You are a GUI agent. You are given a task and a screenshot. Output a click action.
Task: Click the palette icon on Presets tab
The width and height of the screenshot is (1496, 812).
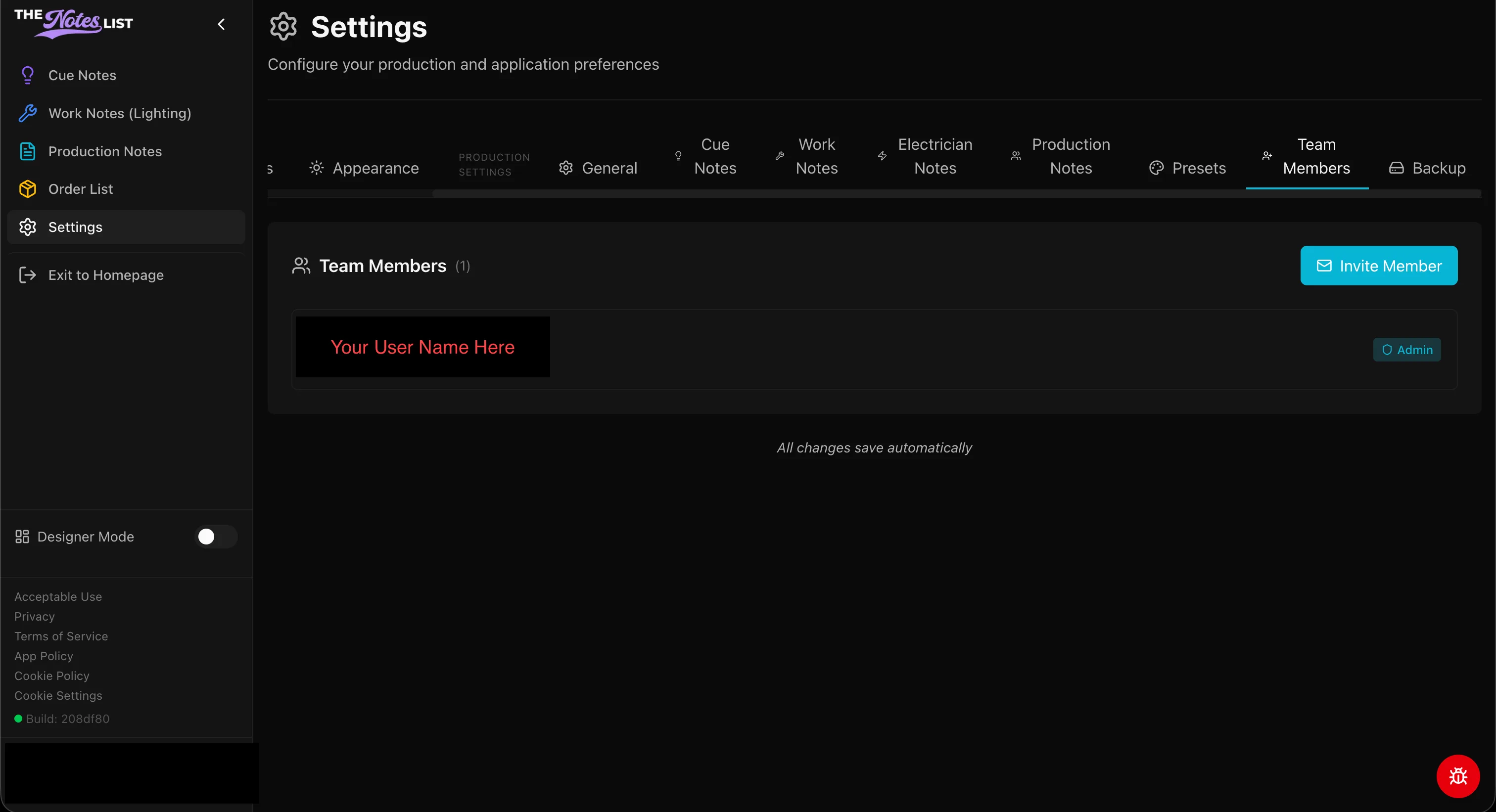coord(1156,168)
